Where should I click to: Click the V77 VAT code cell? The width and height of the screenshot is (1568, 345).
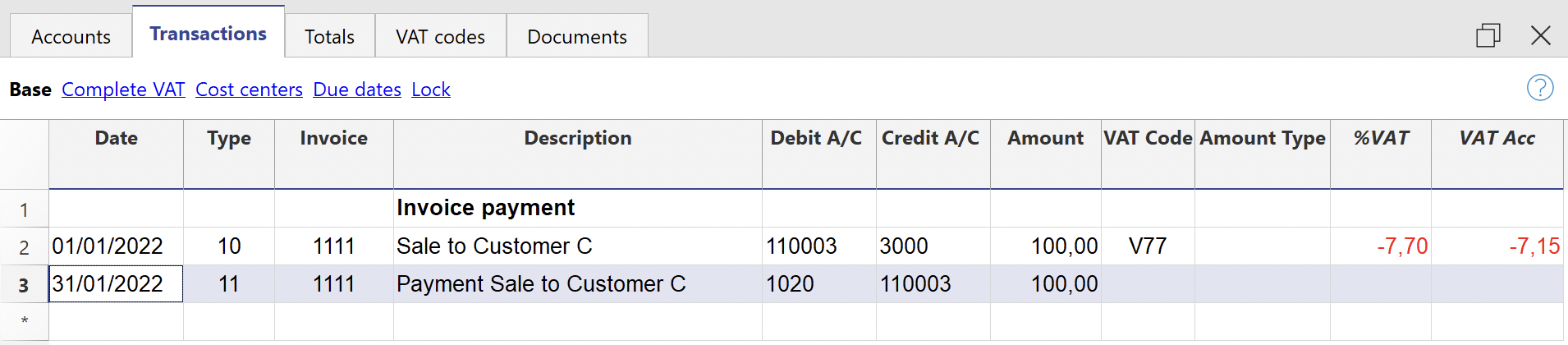coord(1147,246)
